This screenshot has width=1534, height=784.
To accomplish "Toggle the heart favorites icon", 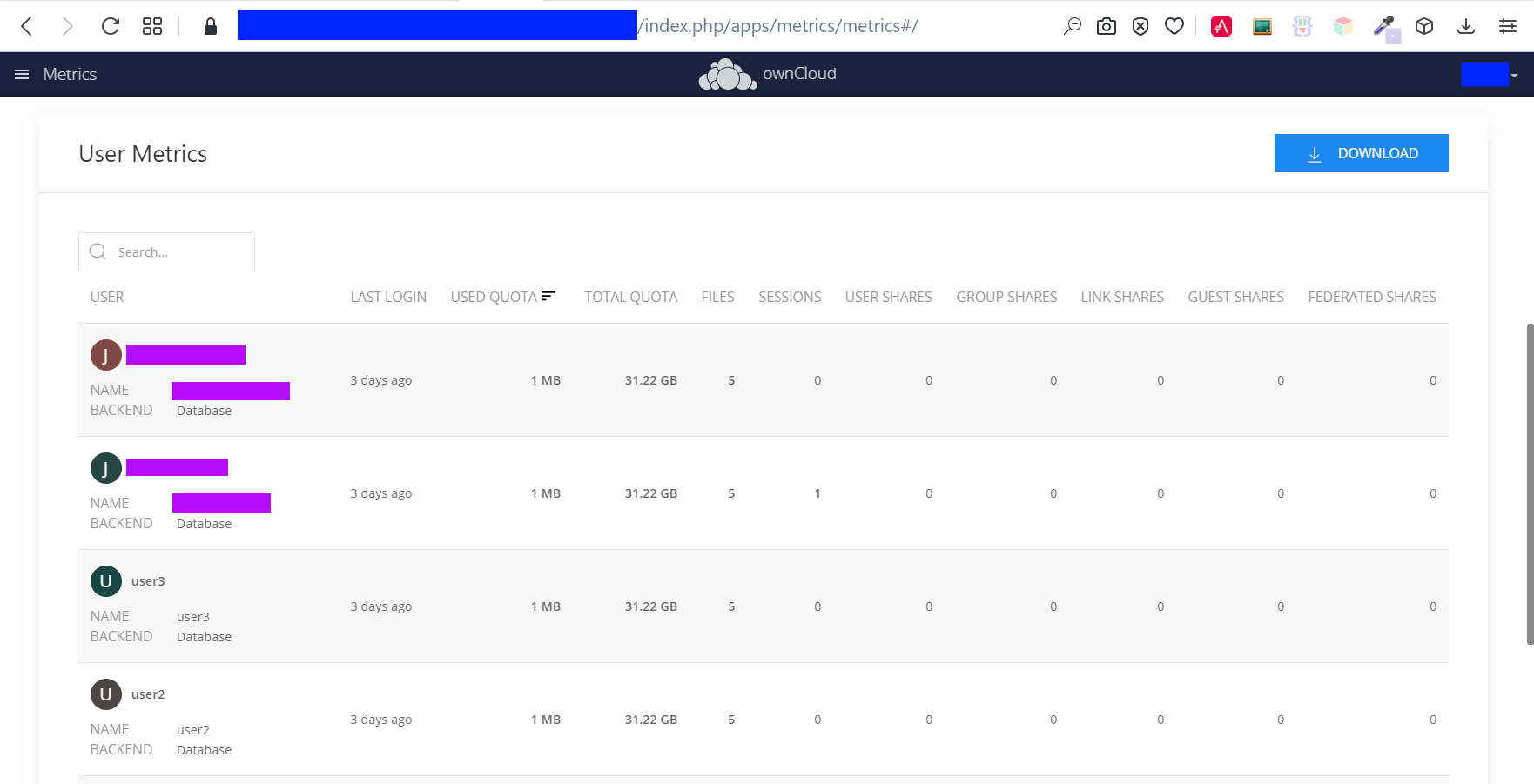I will (1174, 26).
